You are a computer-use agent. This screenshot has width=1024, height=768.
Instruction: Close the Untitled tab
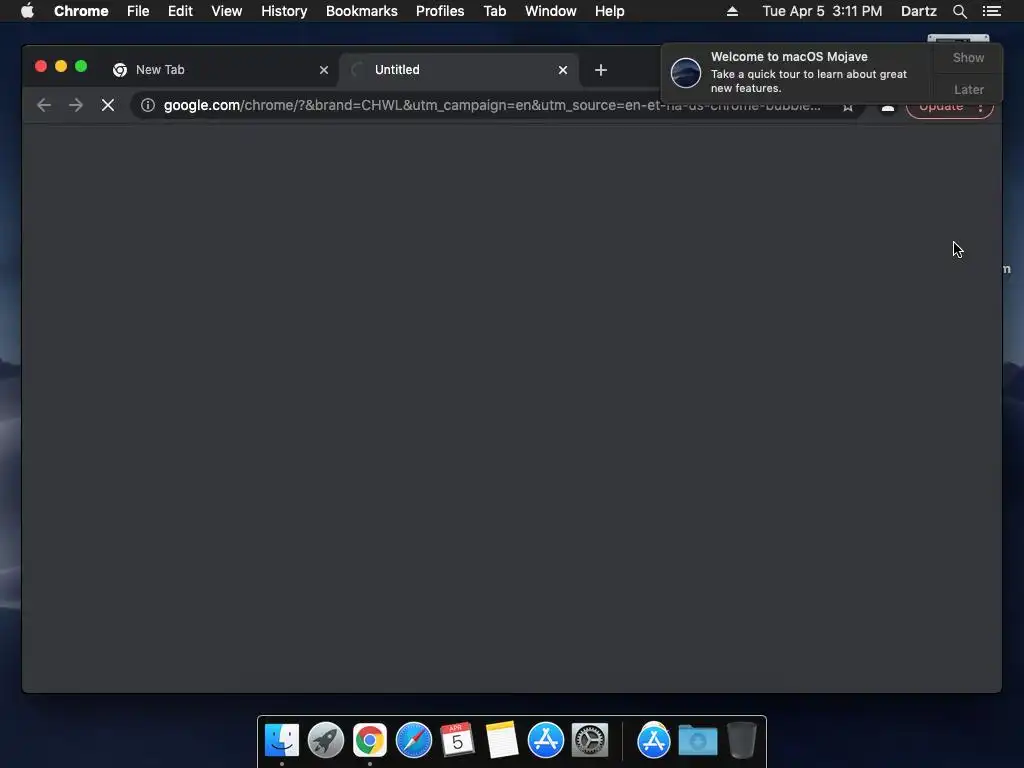[x=562, y=70]
